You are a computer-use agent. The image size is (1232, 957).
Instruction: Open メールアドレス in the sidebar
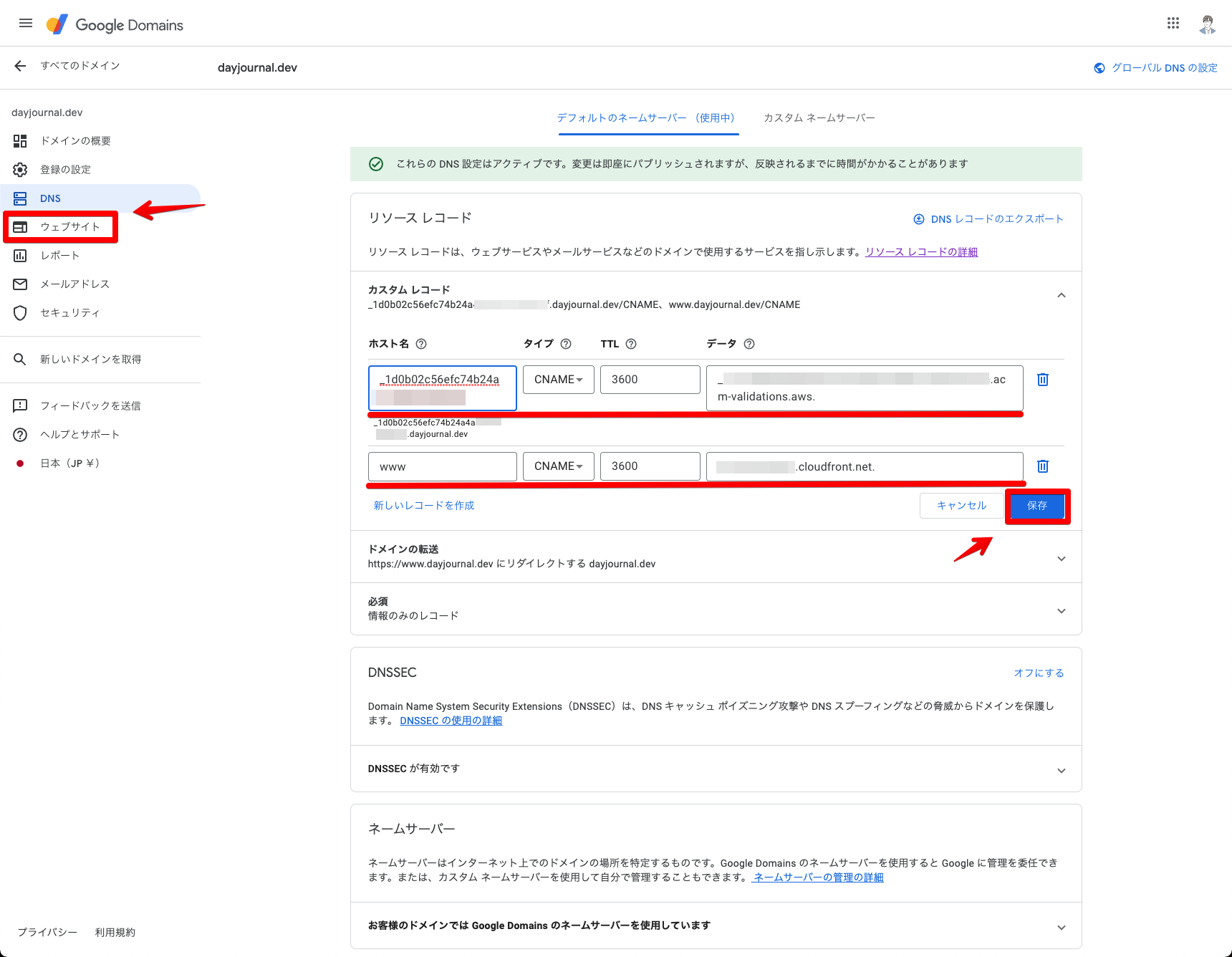click(x=100, y=284)
